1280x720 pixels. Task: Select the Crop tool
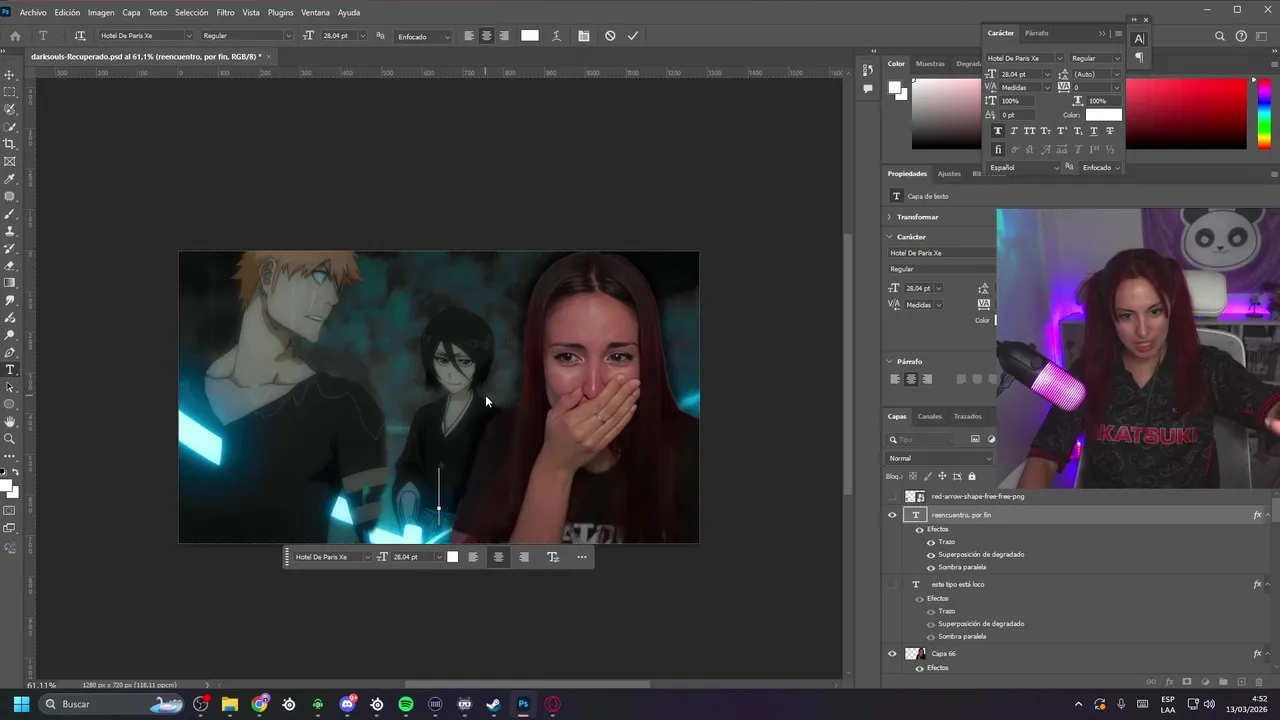[x=10, y=144]
